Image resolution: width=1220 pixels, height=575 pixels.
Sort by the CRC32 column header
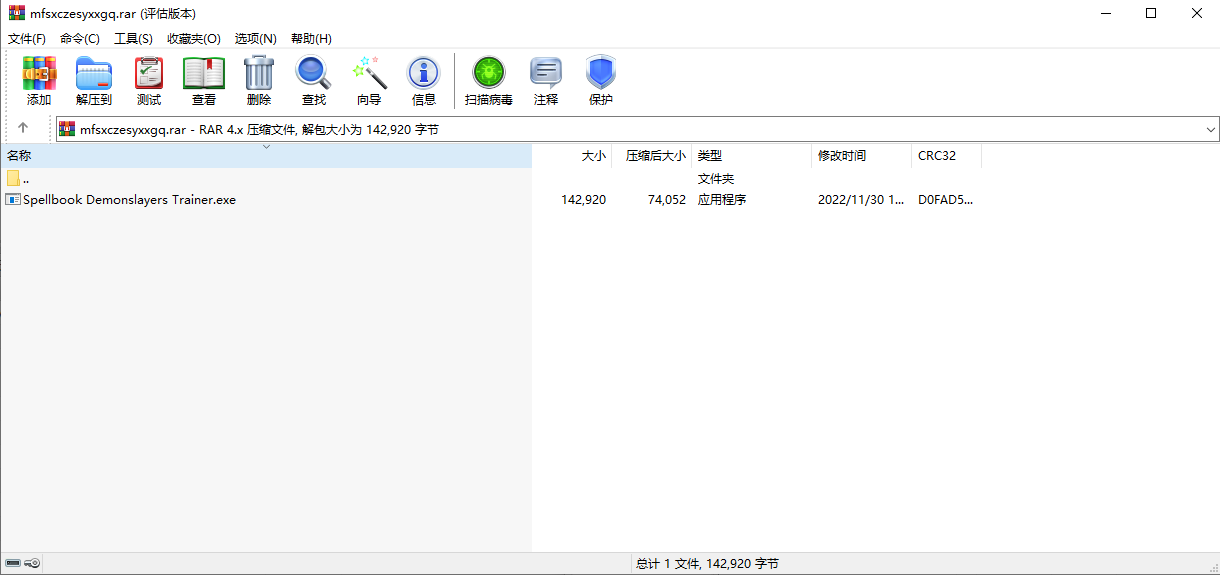[947, 156]
